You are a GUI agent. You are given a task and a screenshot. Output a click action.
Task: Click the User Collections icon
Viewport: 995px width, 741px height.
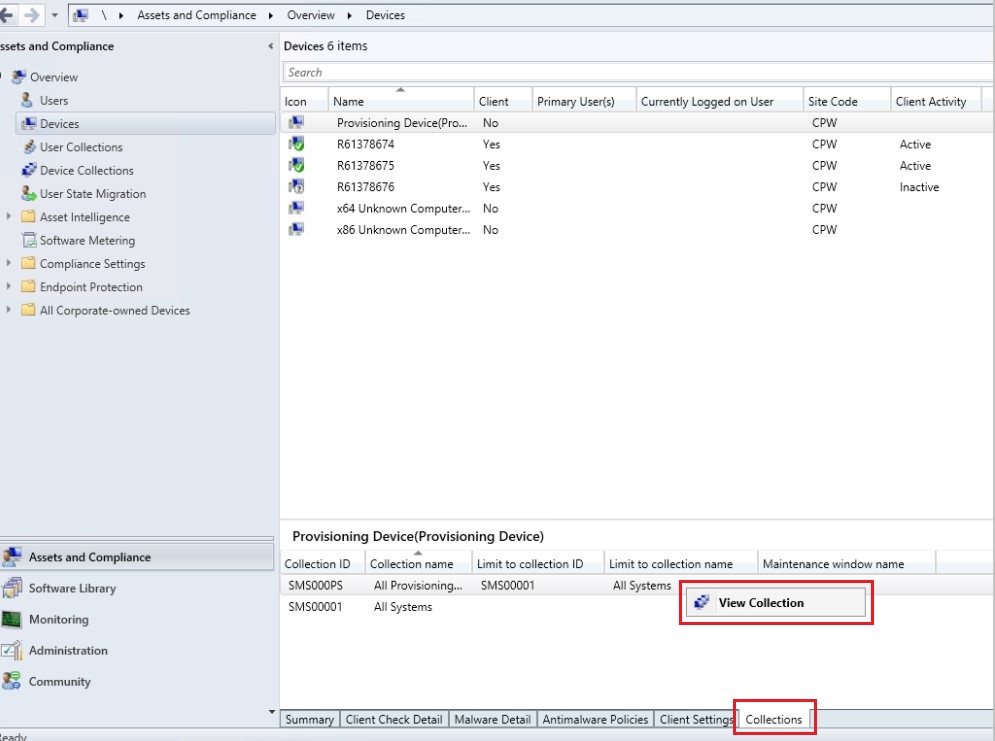pyautogui.click(x=28, y=147)
